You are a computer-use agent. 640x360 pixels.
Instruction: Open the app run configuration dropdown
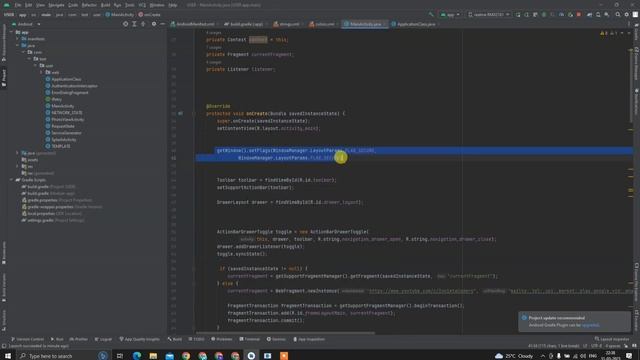click(x=450, y=15)
